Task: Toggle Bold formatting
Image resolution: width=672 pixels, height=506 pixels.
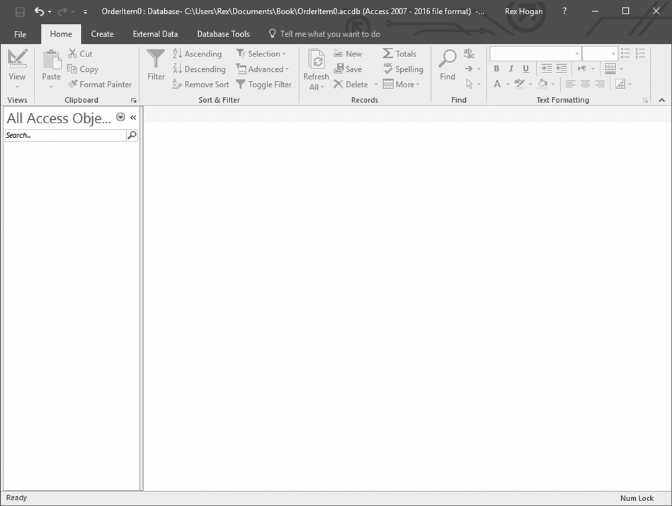Action: pos(496,69)
